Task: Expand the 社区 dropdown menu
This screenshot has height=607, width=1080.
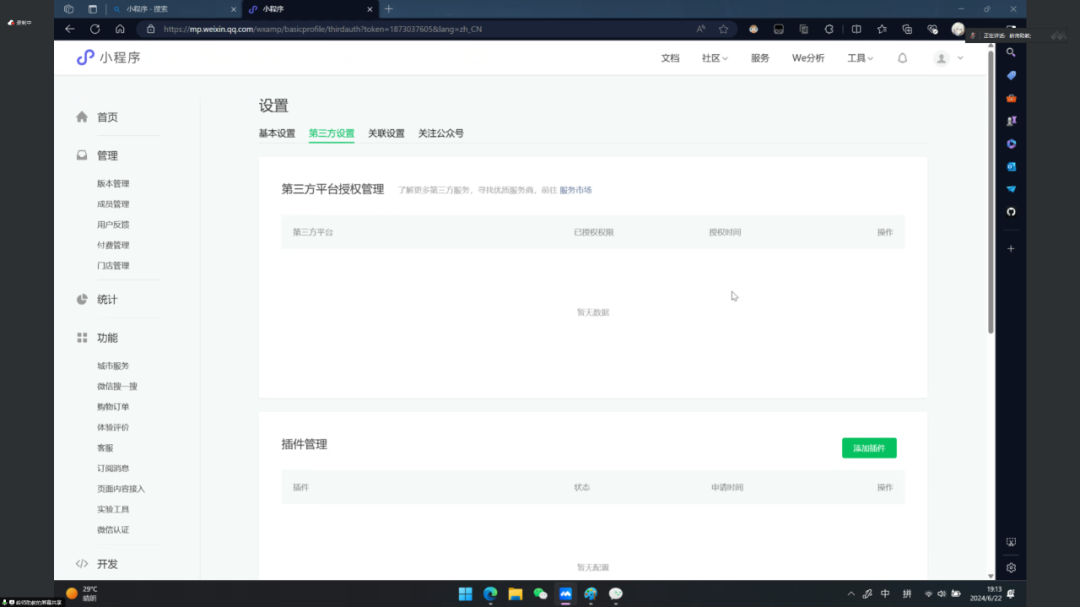Action: pos(714,59)
